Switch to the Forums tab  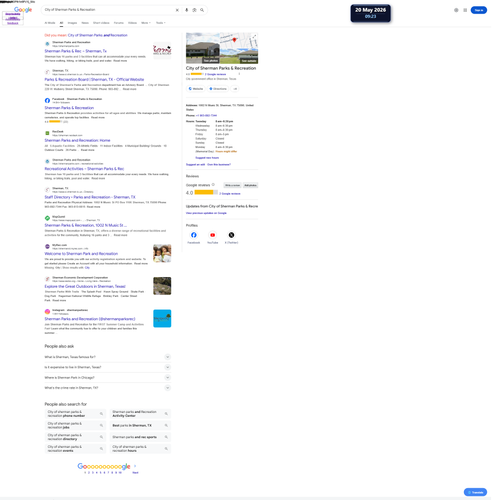pos(119,23)
